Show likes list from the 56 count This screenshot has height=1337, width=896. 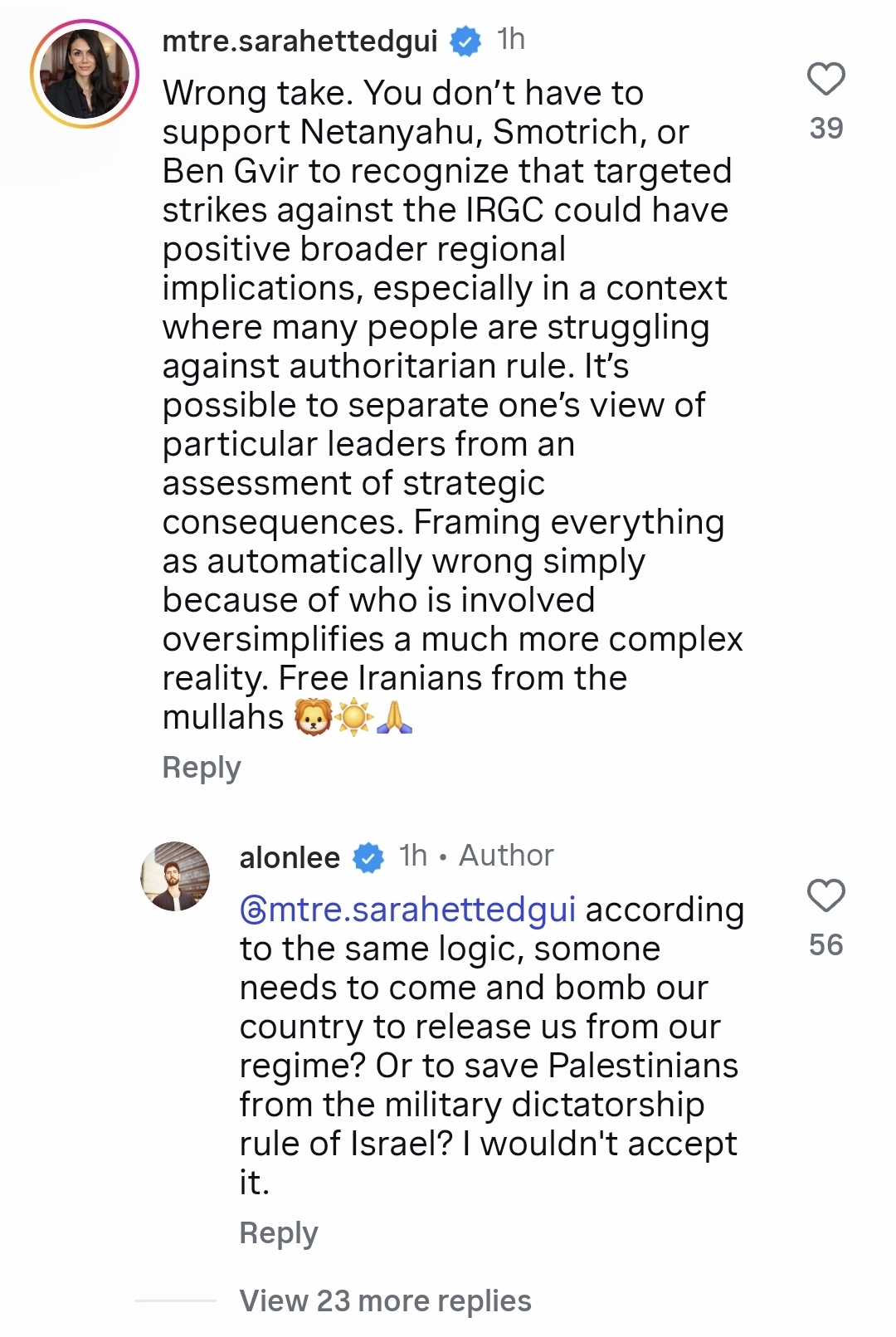pos(826,945)
